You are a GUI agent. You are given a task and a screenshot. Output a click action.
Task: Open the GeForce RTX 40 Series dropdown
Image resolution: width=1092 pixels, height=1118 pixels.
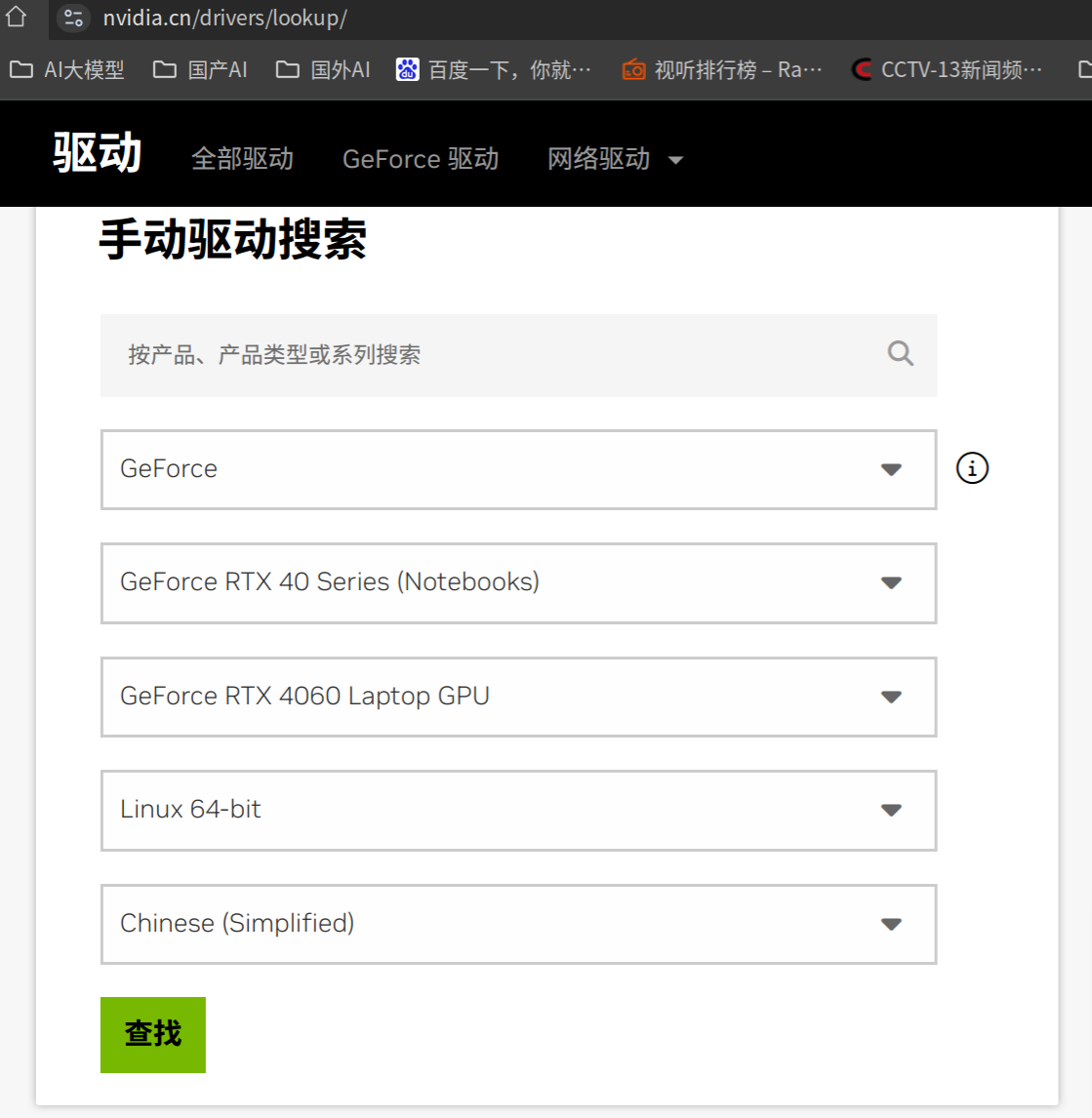click(518, 583)
